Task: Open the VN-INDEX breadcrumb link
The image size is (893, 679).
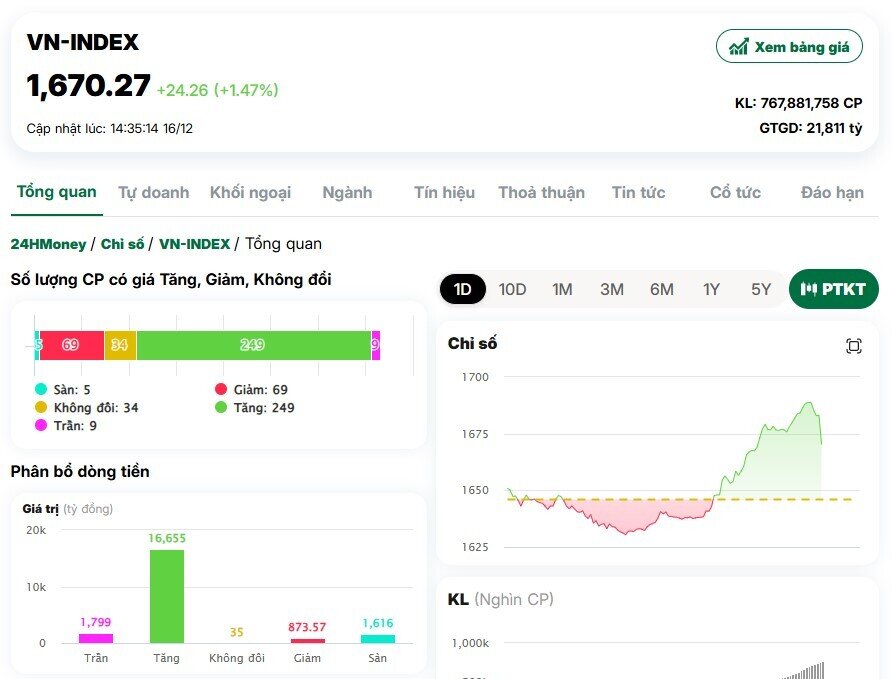Action: [x=194, y=243]
